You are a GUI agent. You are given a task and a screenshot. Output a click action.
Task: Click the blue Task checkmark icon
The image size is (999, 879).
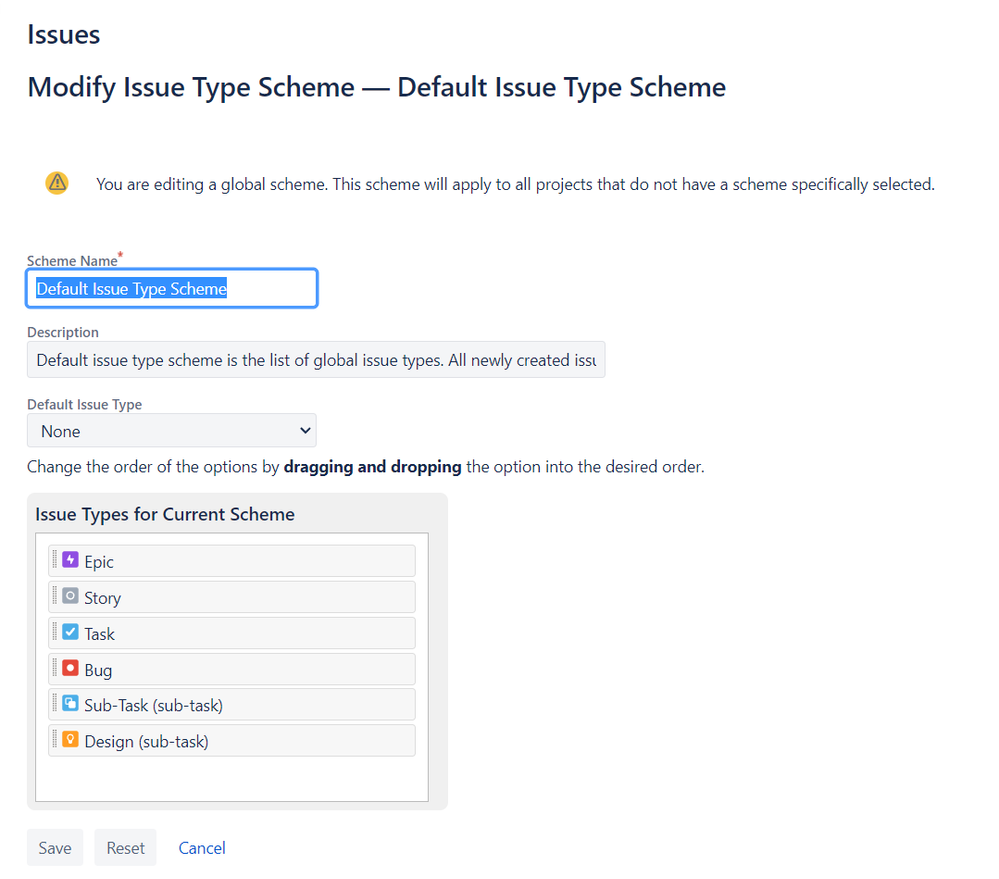point(70,632)
